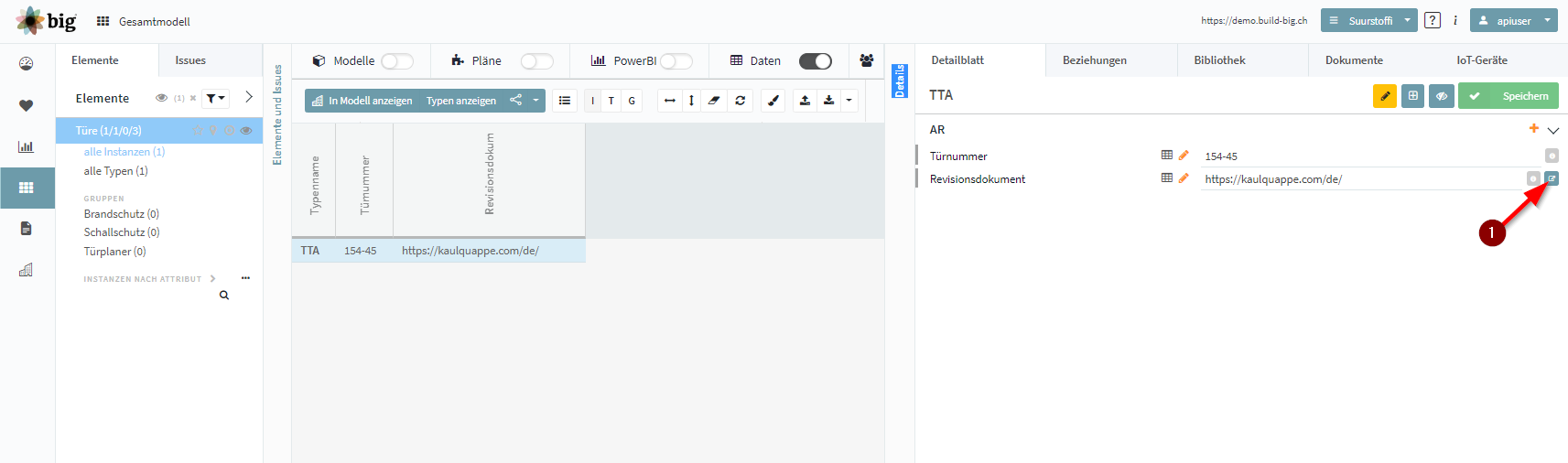Expand the apiuser account menu
This screenshot has height=463, width=1568.
[x=1513, y=20]
